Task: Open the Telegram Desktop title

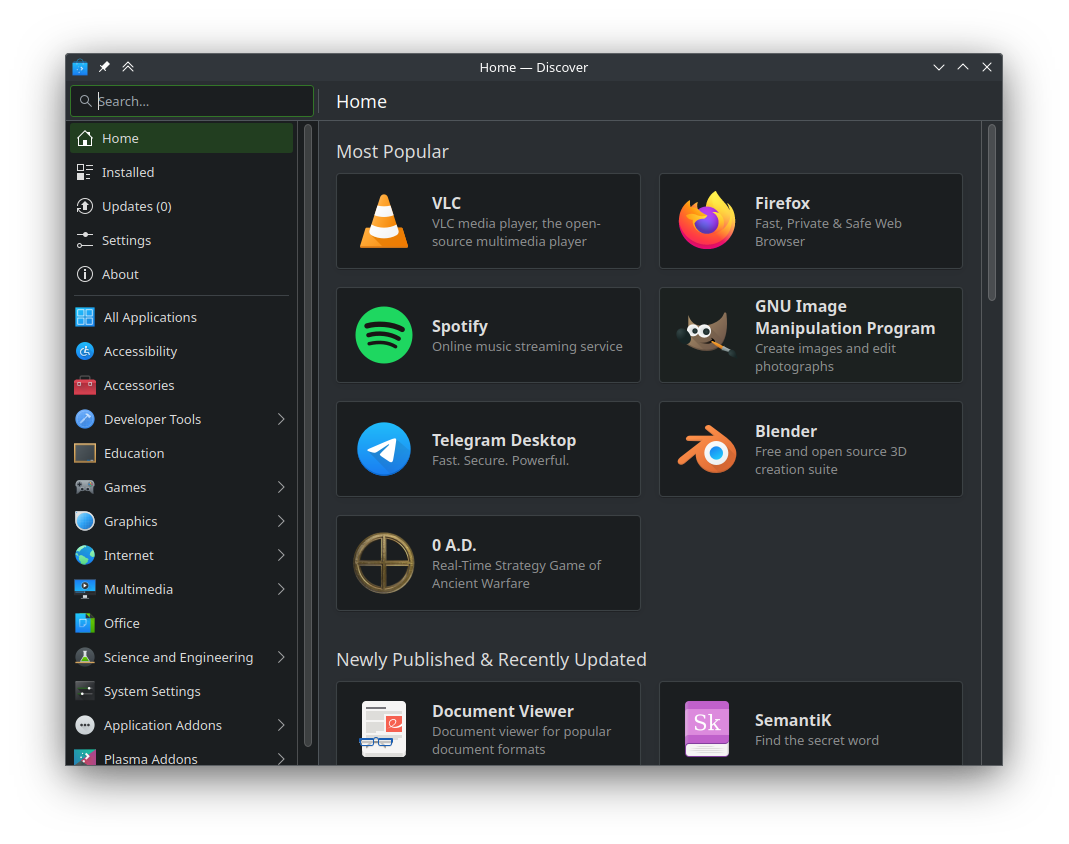Action: pos(504,440)
